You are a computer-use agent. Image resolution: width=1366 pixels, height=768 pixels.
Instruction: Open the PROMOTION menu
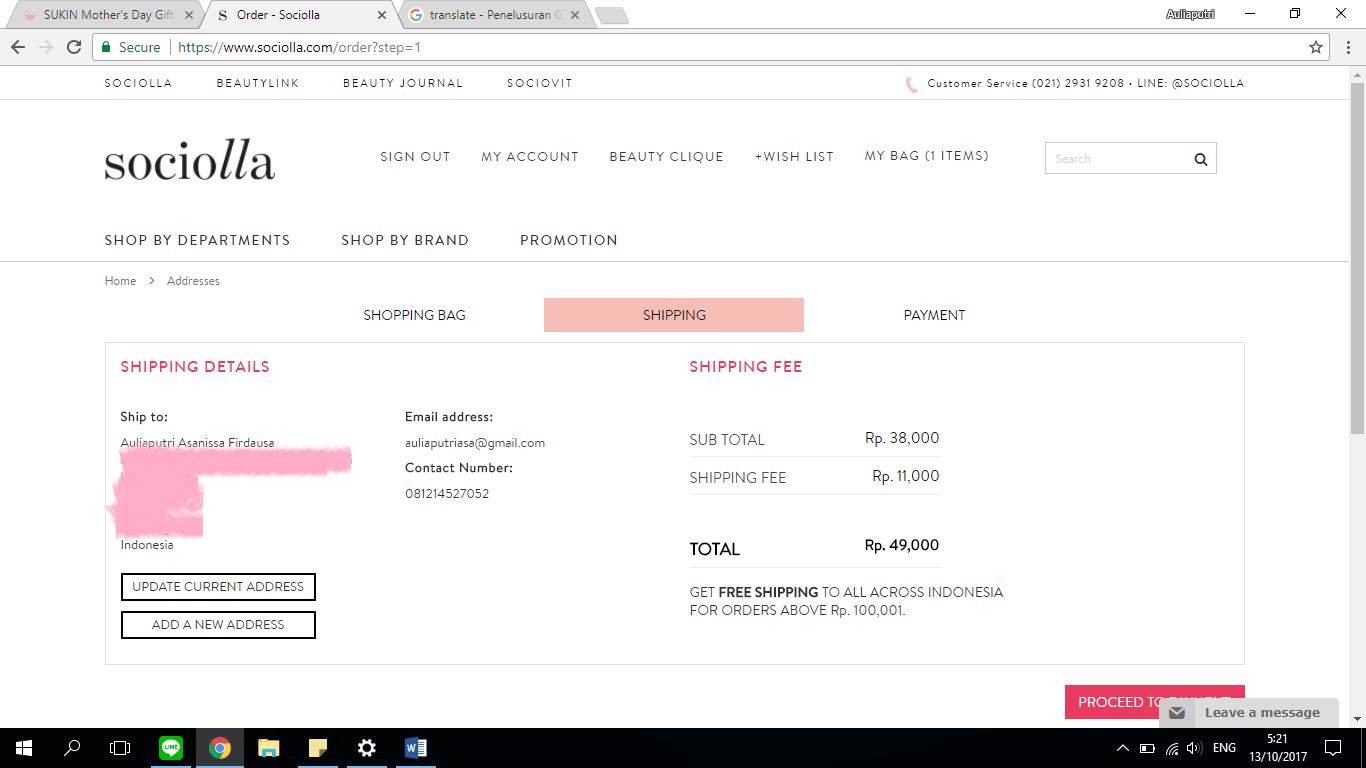tap(569, 240)
